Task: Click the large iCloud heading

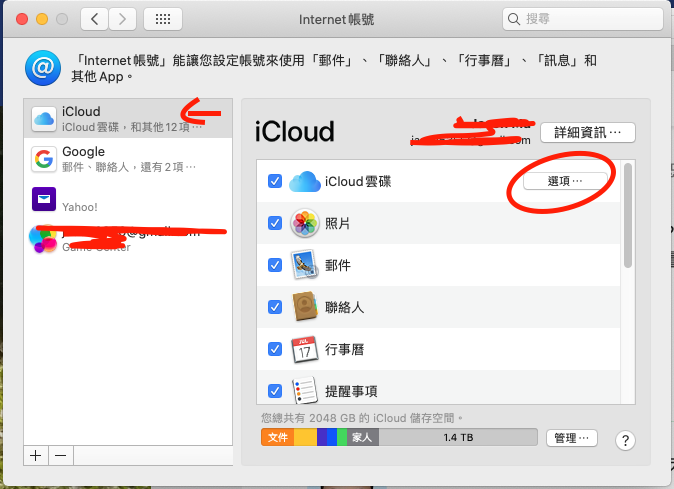Action: click(294, 131)
